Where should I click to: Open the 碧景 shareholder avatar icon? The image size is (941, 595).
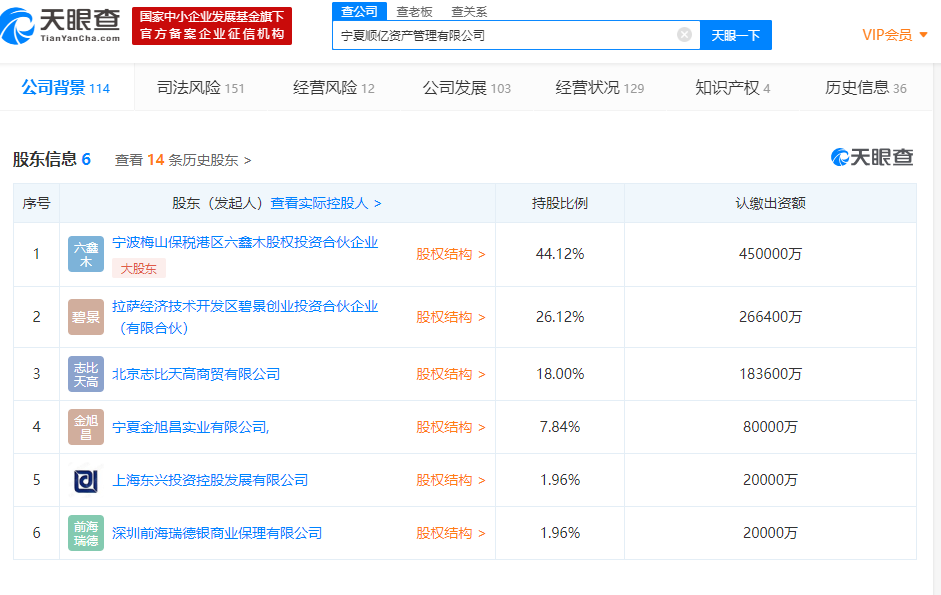(x=86, y=317)
